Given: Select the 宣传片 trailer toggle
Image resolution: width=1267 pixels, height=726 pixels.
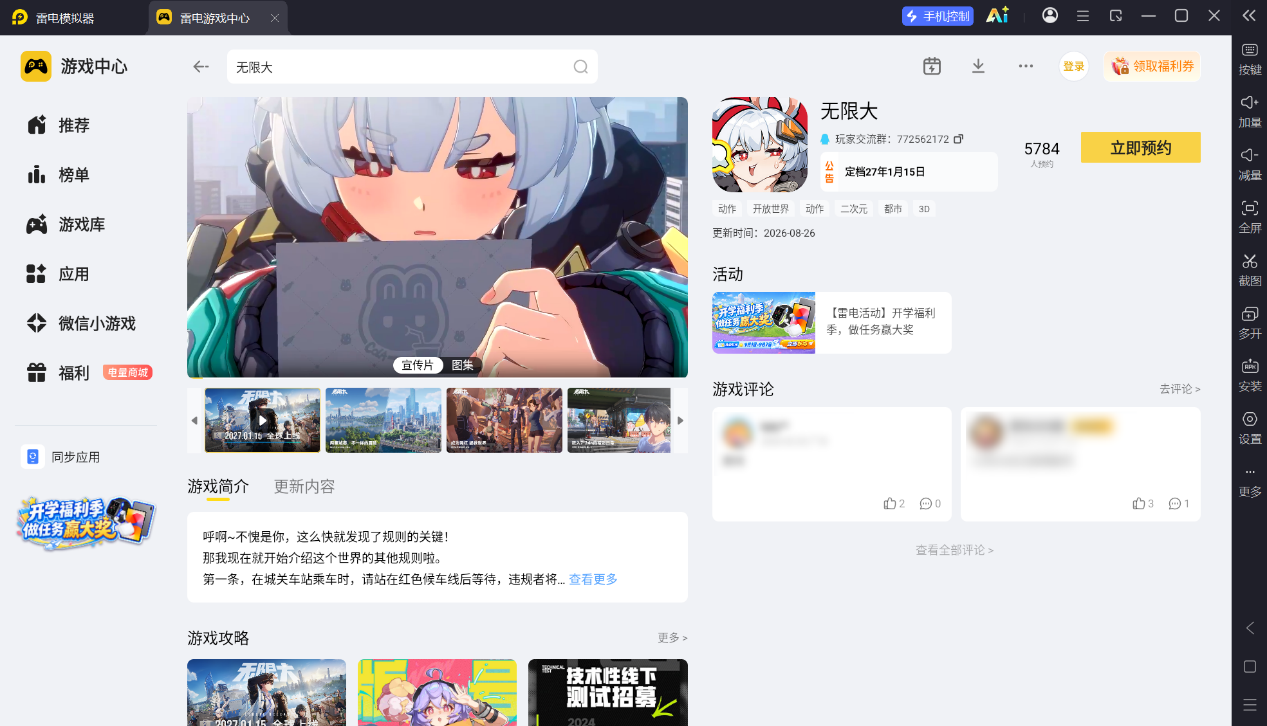Looking at the screenshot, I should pos(418,365).
